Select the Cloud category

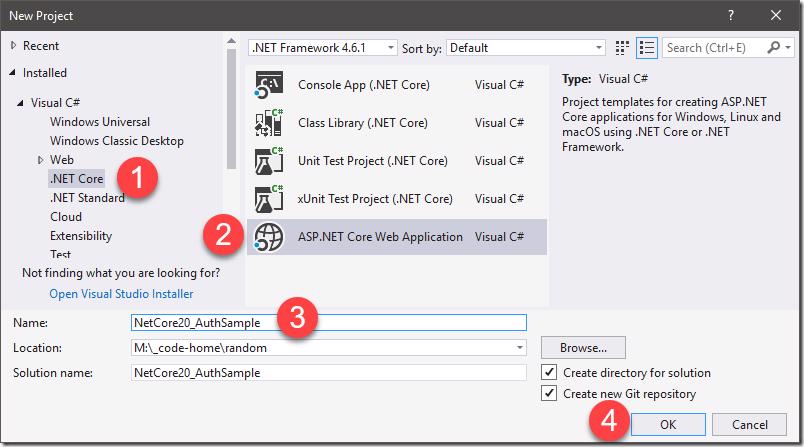click(x=66, y=217)
